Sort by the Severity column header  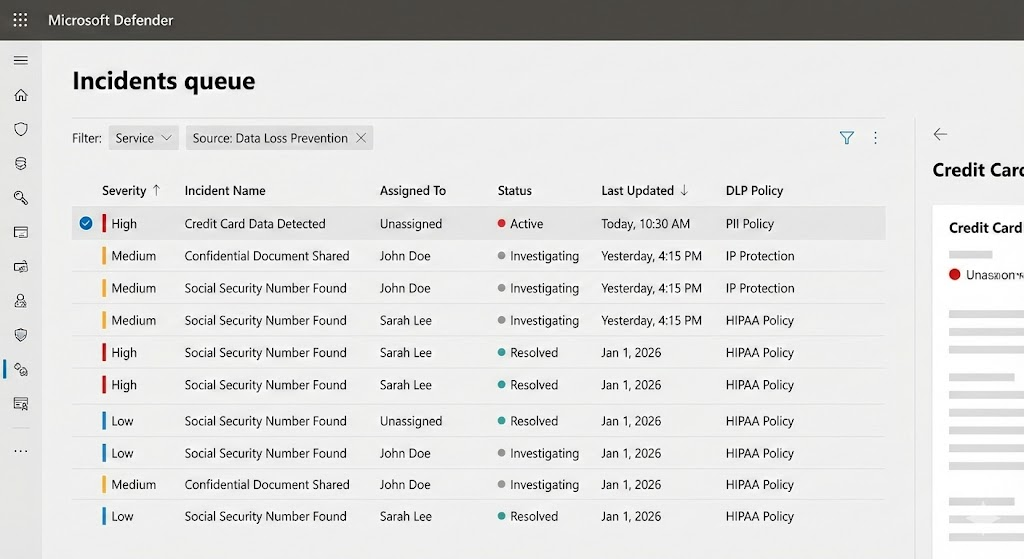click(x=124, y=191)
